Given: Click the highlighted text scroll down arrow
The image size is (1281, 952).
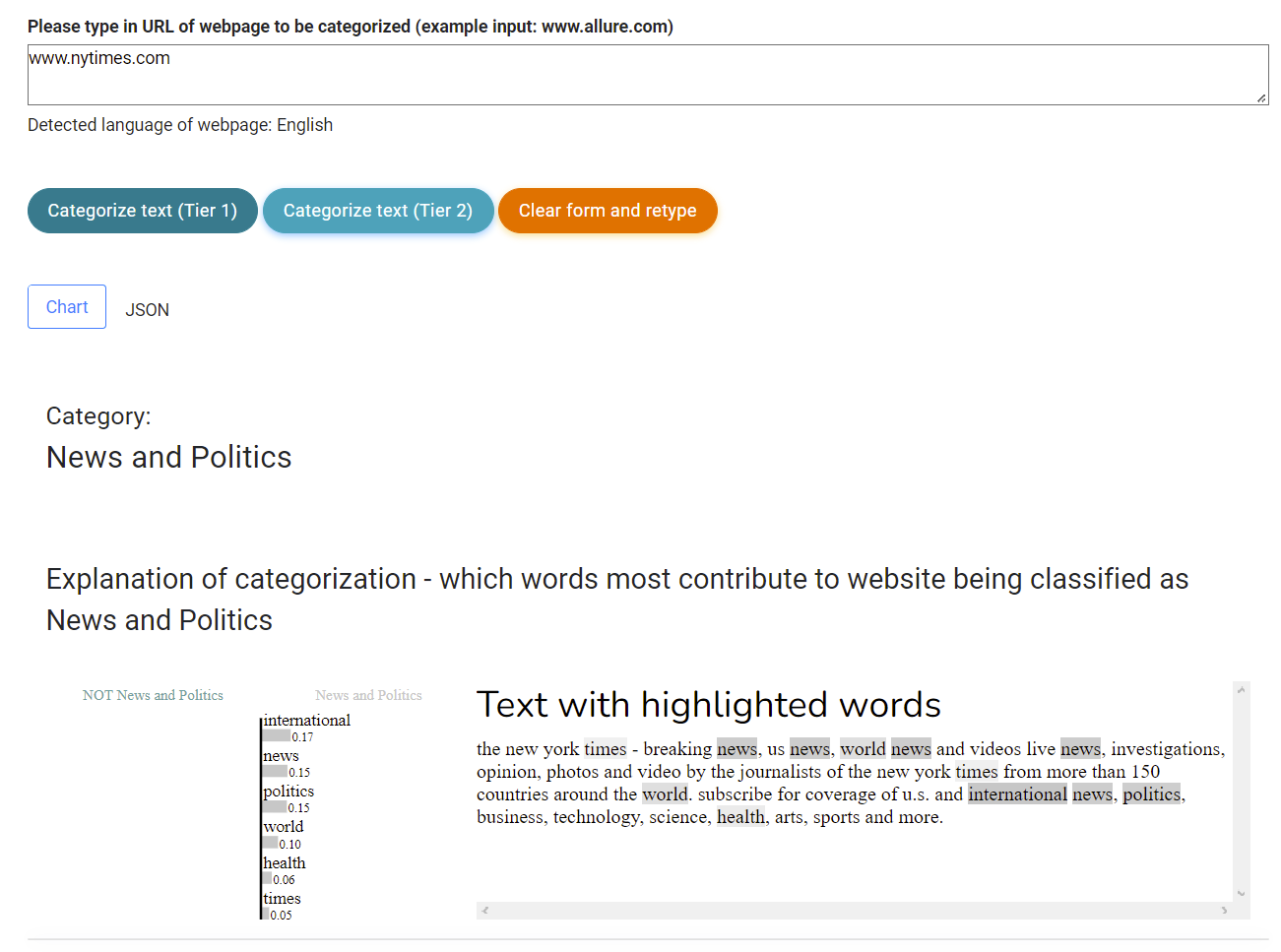Looking at the screenshot, I should [x=1242, y=893].
